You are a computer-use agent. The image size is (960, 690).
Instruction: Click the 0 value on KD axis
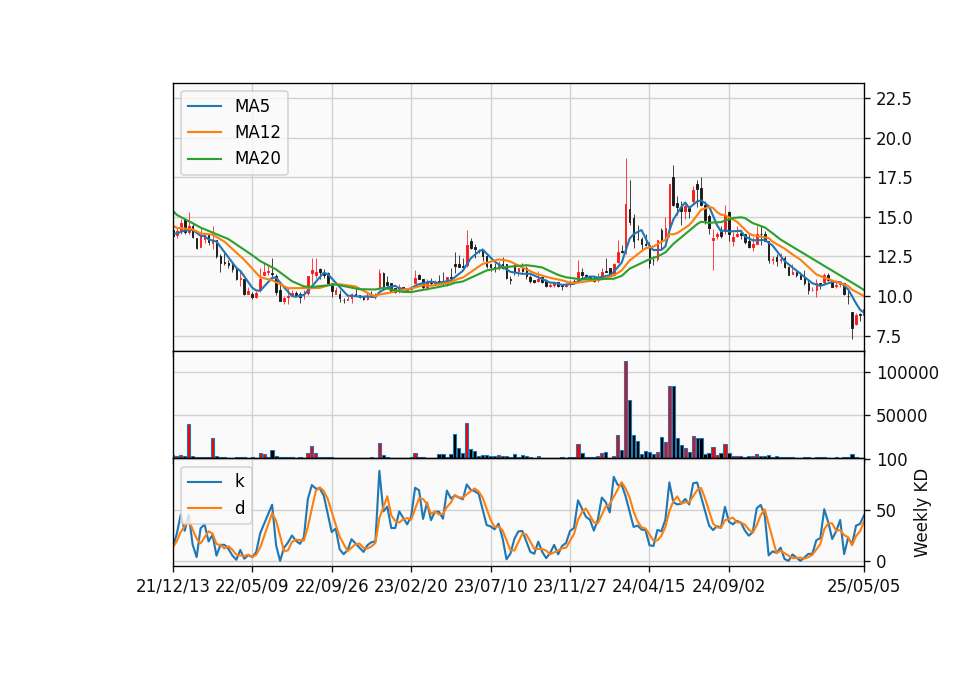click(x=881, y=561)
